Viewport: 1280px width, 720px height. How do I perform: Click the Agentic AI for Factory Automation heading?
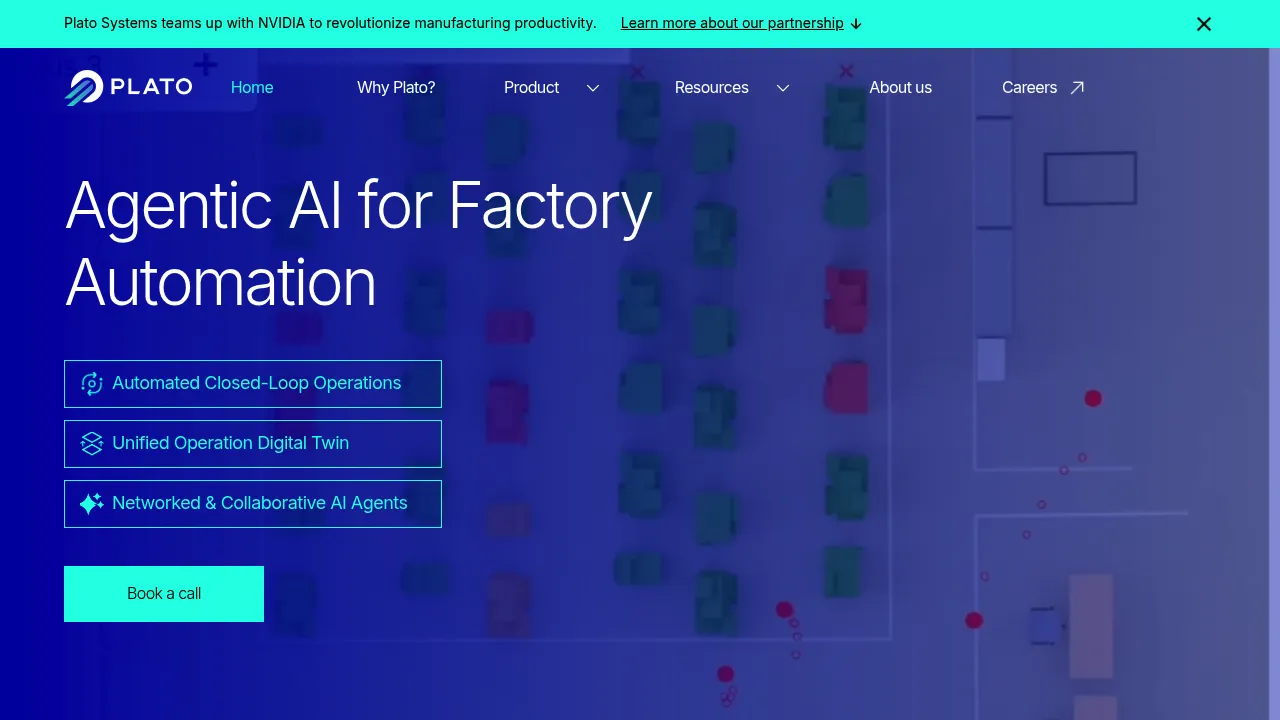359,243
